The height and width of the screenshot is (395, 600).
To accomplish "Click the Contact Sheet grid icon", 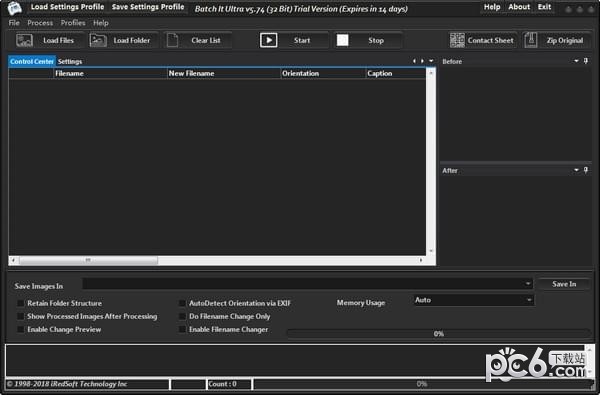I will pos(457,40).
